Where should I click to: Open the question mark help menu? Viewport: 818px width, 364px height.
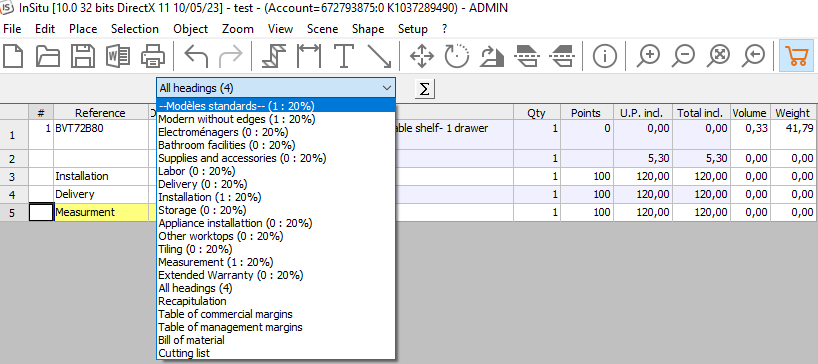444,29
